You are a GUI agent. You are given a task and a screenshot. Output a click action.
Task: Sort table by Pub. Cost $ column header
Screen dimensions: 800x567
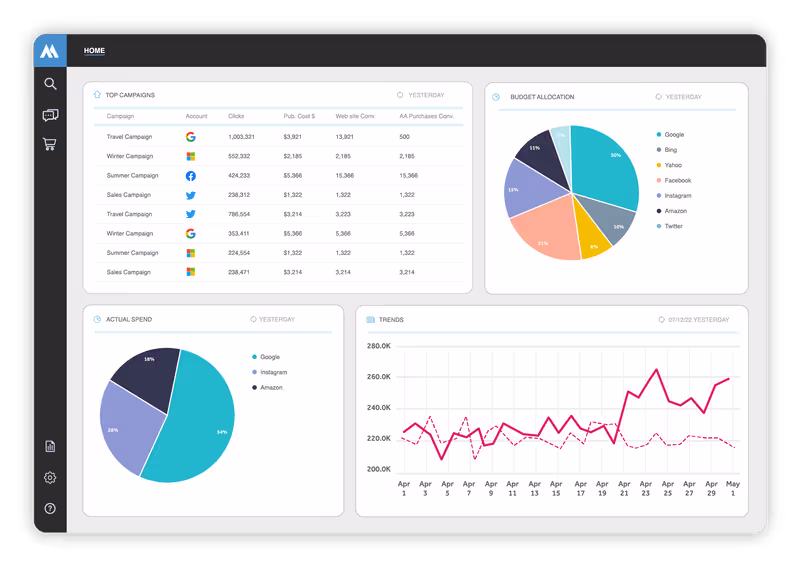(299, 117)
